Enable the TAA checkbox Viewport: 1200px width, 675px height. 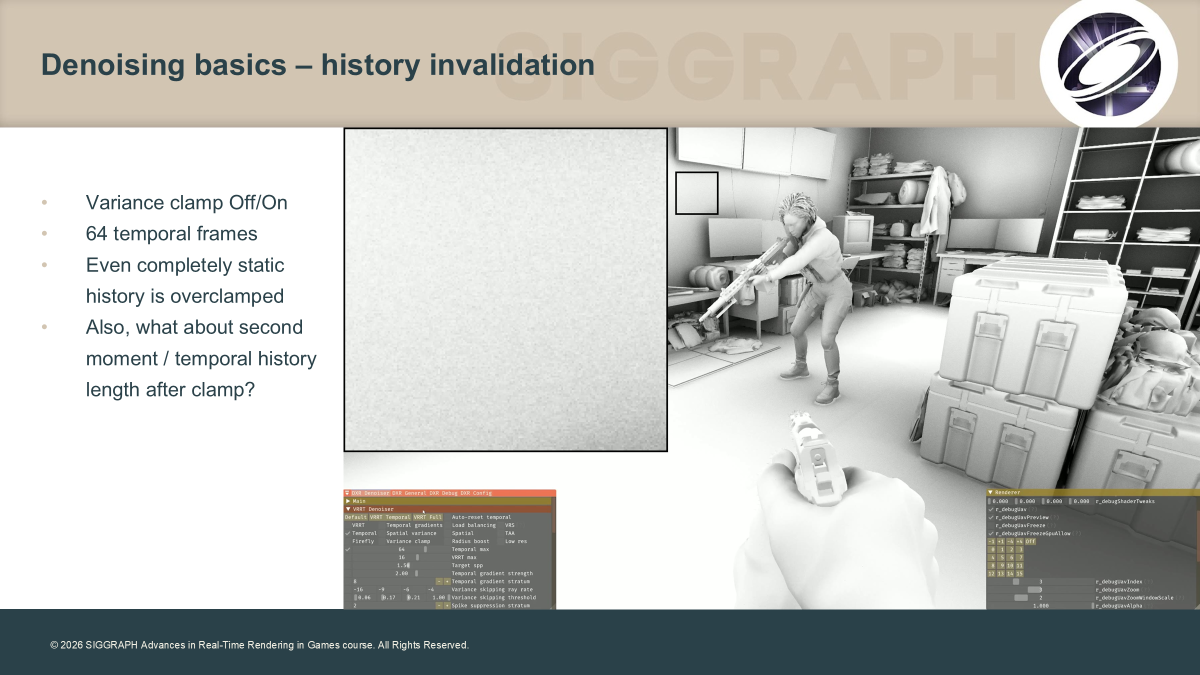[x=500, y=533]
